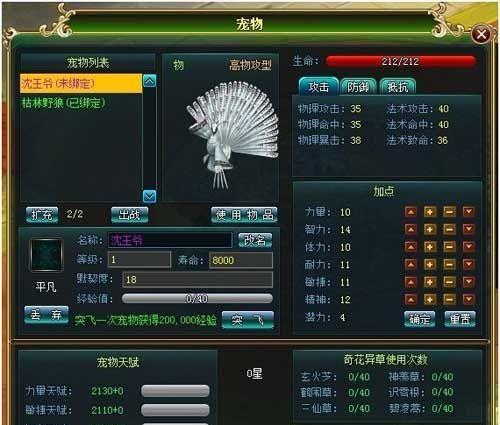Click the 出战 button

click(x=129, y=214)
